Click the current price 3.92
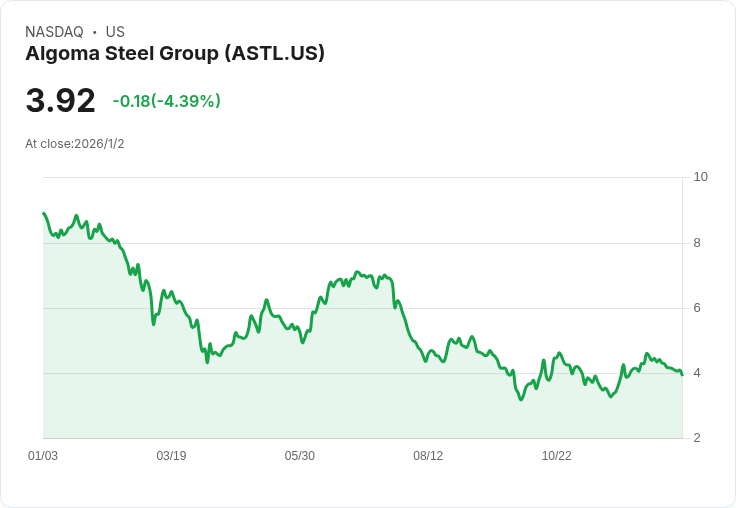The image size is (736, 508). (60, 100)
